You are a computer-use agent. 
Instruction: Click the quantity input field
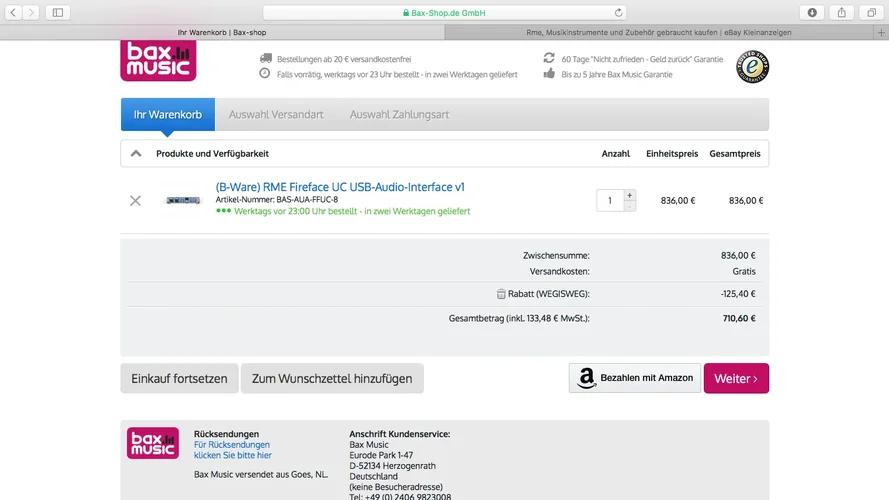(610, 201)
